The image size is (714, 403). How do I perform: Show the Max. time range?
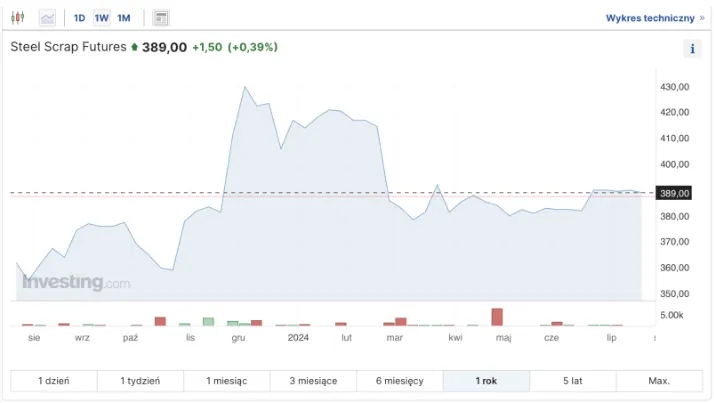point(659,381)
